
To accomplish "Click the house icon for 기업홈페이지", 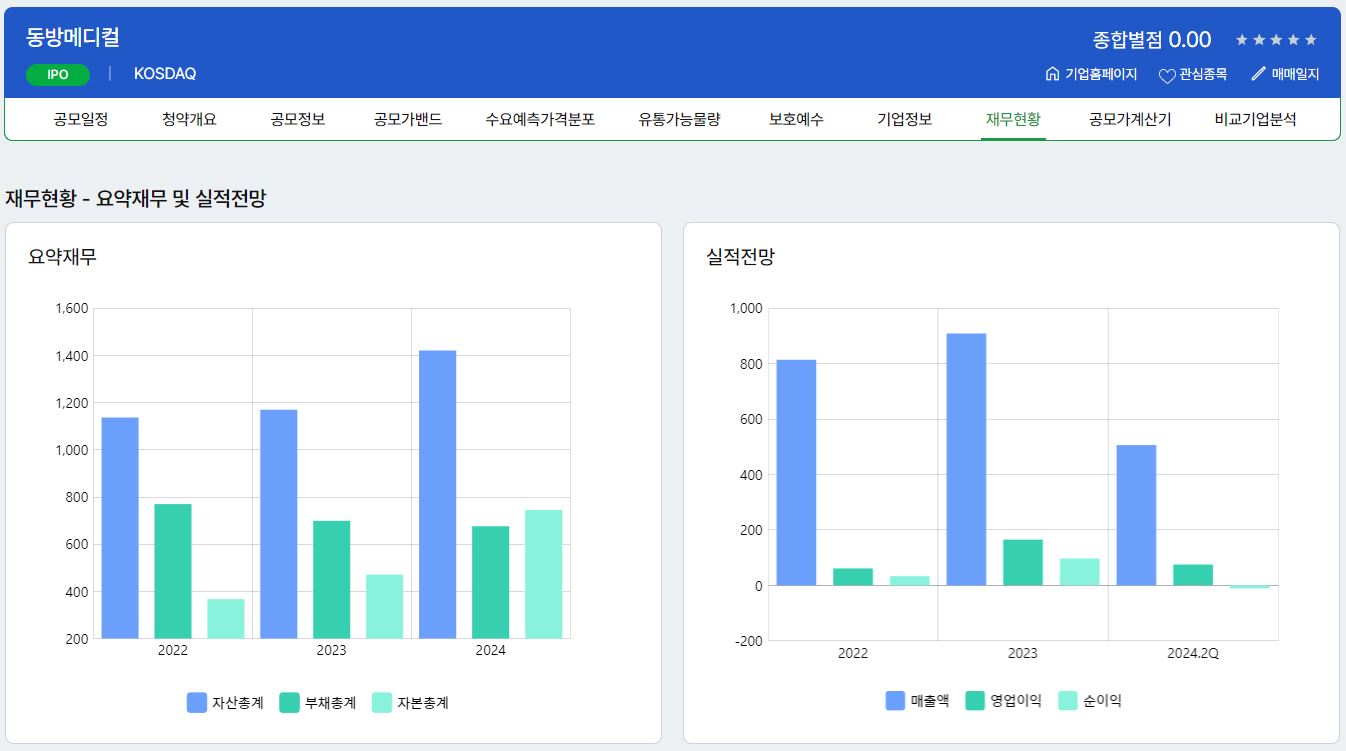I will 1052,74.
